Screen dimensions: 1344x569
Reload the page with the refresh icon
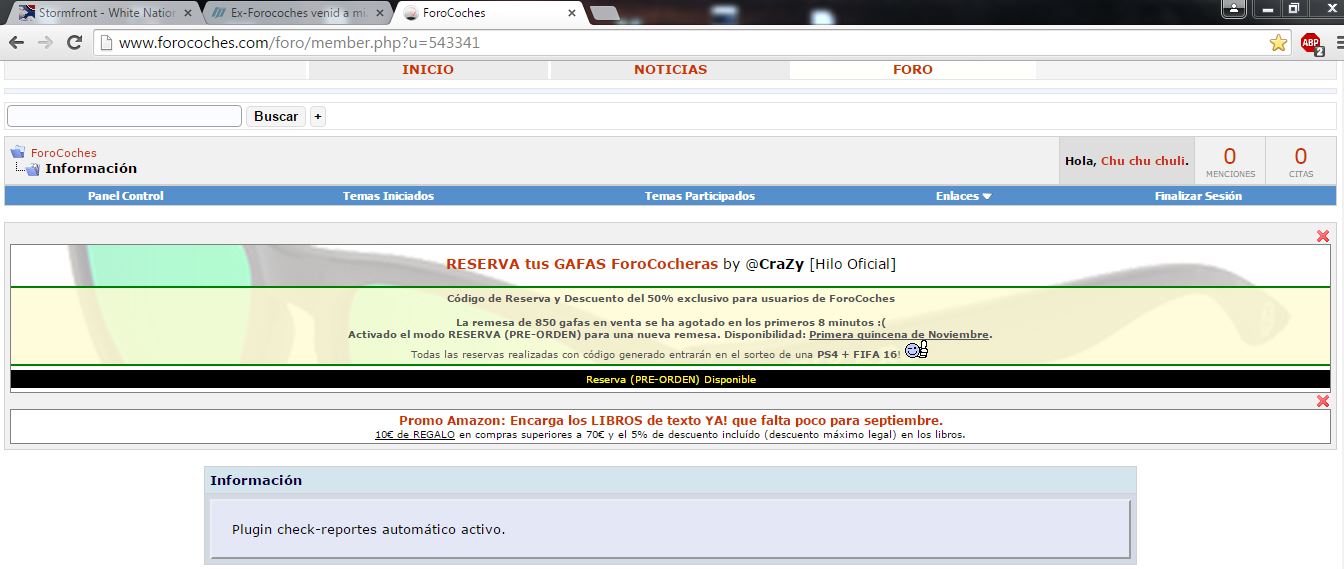click(x=74, y=43)
